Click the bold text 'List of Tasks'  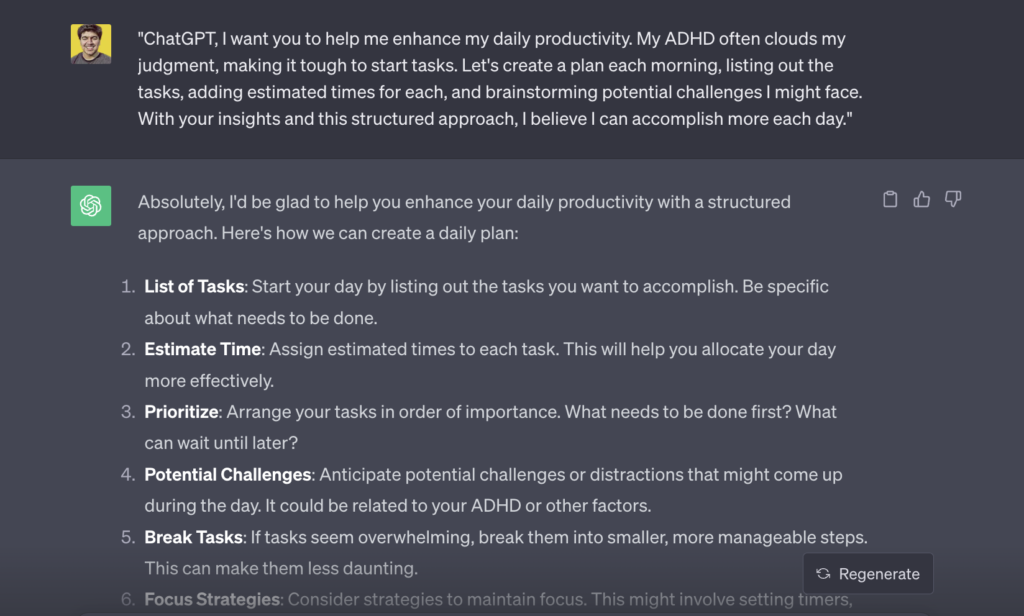tap(193, 286)
